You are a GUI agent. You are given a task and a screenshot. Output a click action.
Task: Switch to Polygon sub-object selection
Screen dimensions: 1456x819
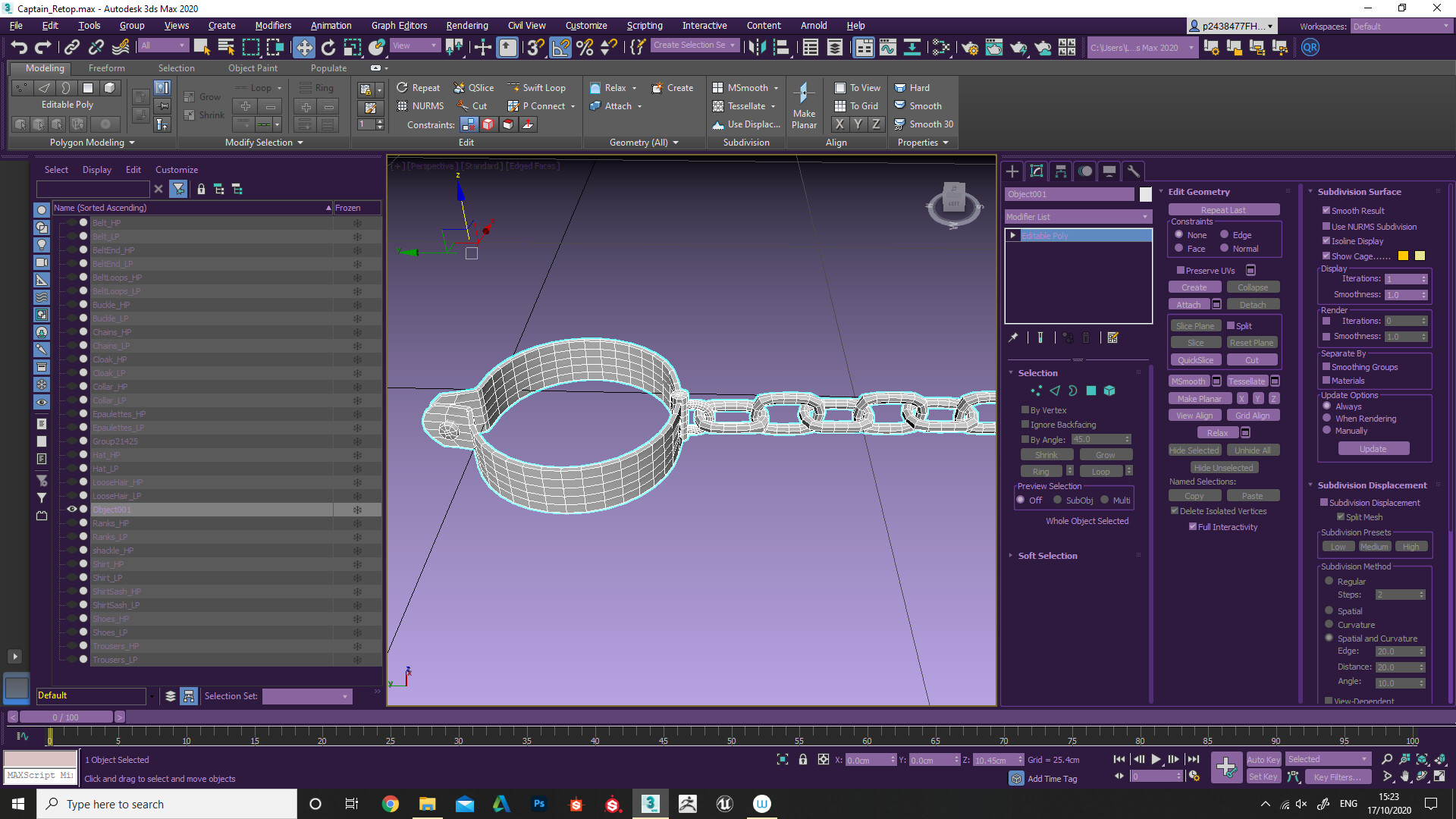1090,391
